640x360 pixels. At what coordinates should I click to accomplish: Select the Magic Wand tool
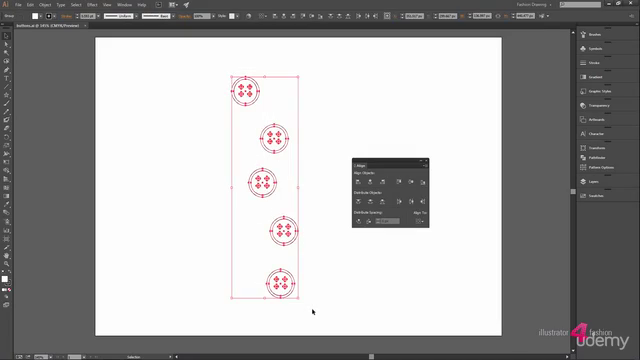(6, 53)
